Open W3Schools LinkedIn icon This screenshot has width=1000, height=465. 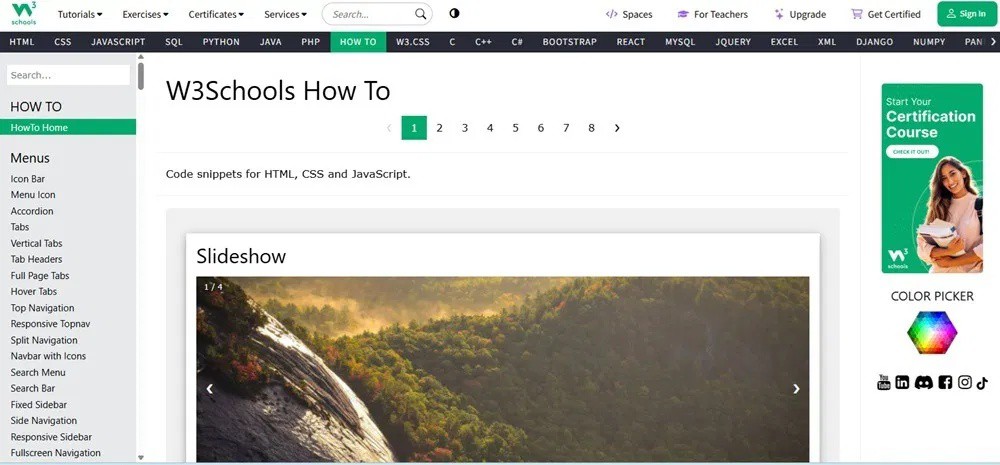coord(902,382)
